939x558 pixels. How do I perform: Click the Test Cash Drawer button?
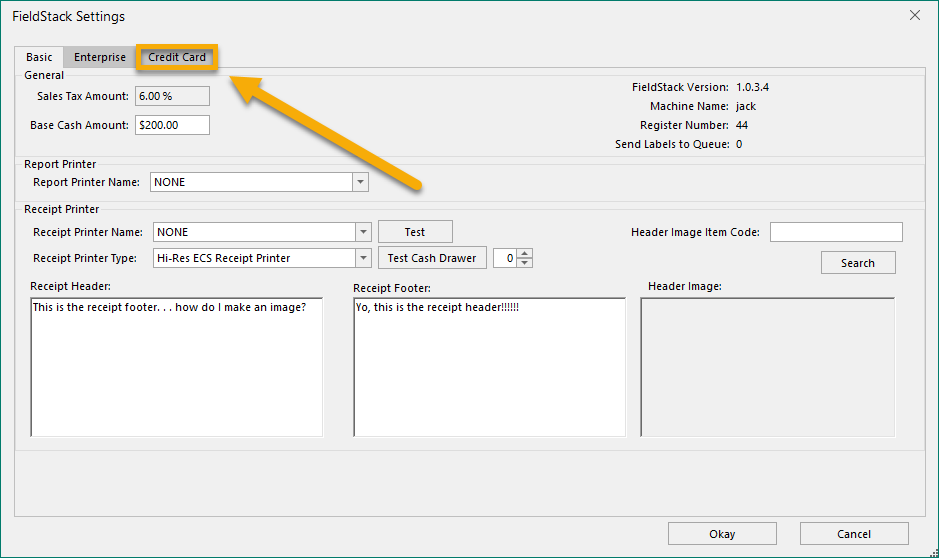432,258
